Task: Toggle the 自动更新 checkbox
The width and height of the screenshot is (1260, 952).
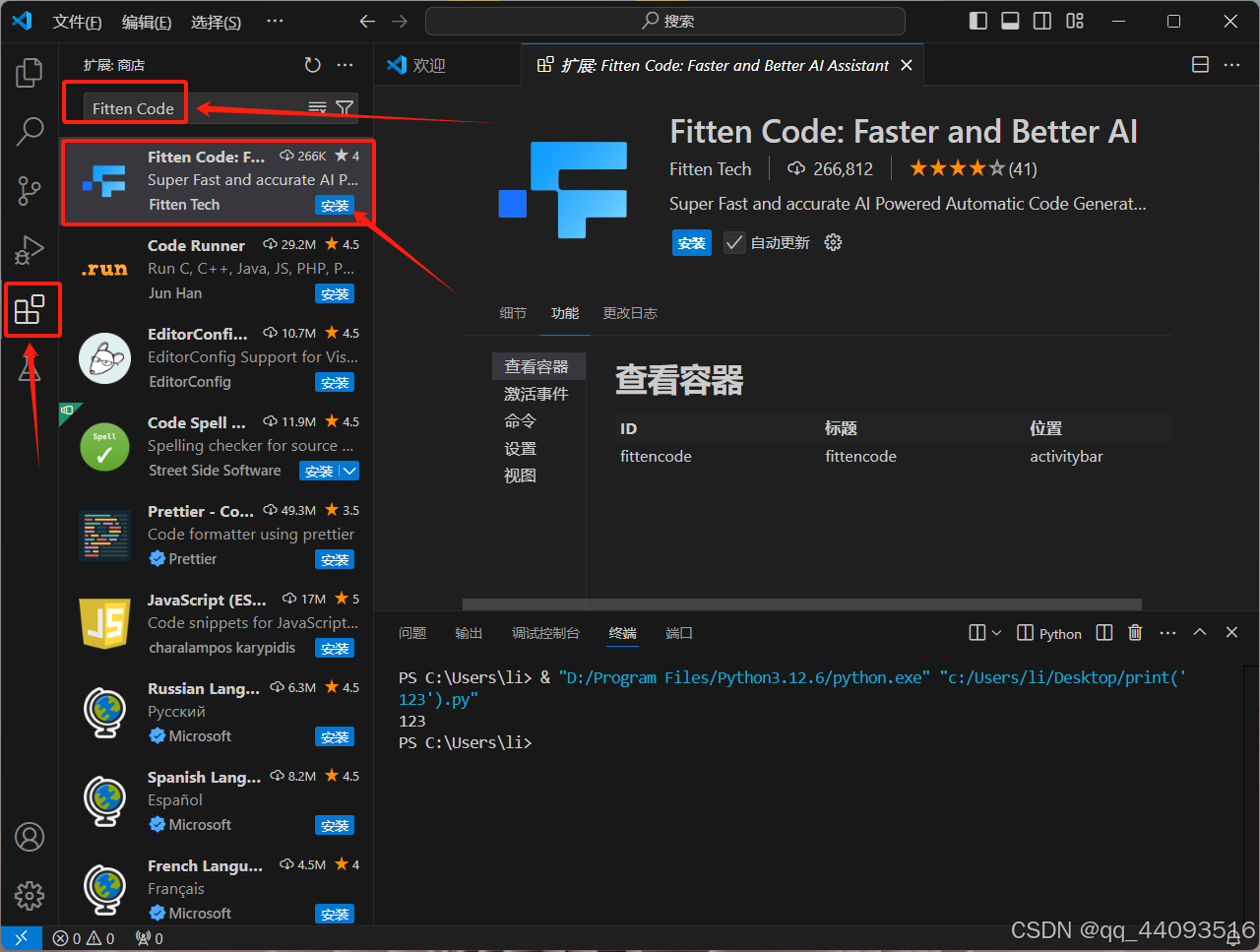Action: 734,242
